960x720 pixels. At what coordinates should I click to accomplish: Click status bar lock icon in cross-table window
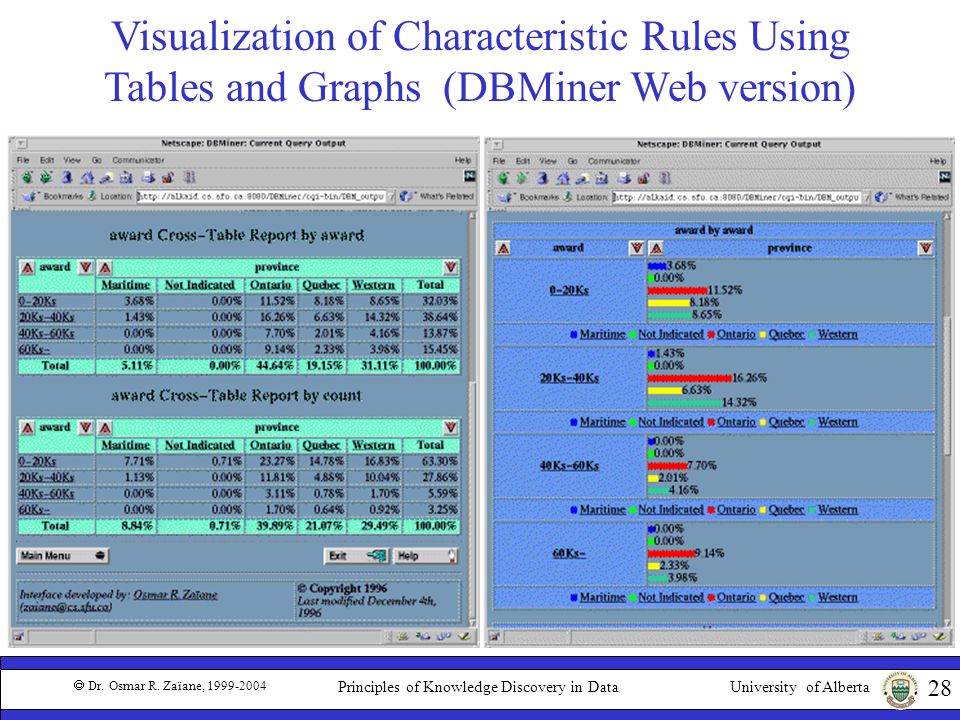pos(18,637)
